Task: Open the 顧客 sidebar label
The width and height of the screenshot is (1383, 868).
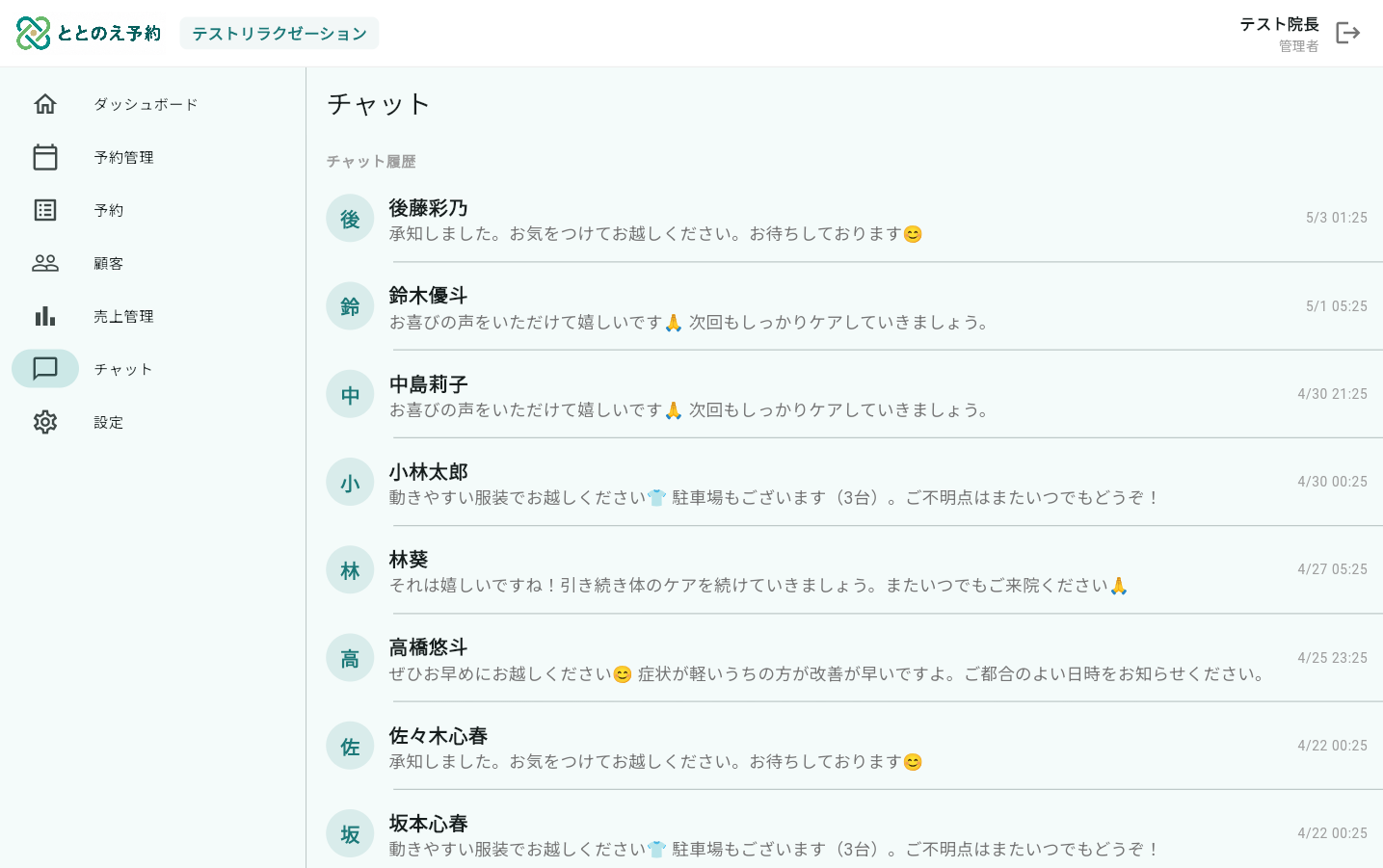Action: tap(108, 263)
